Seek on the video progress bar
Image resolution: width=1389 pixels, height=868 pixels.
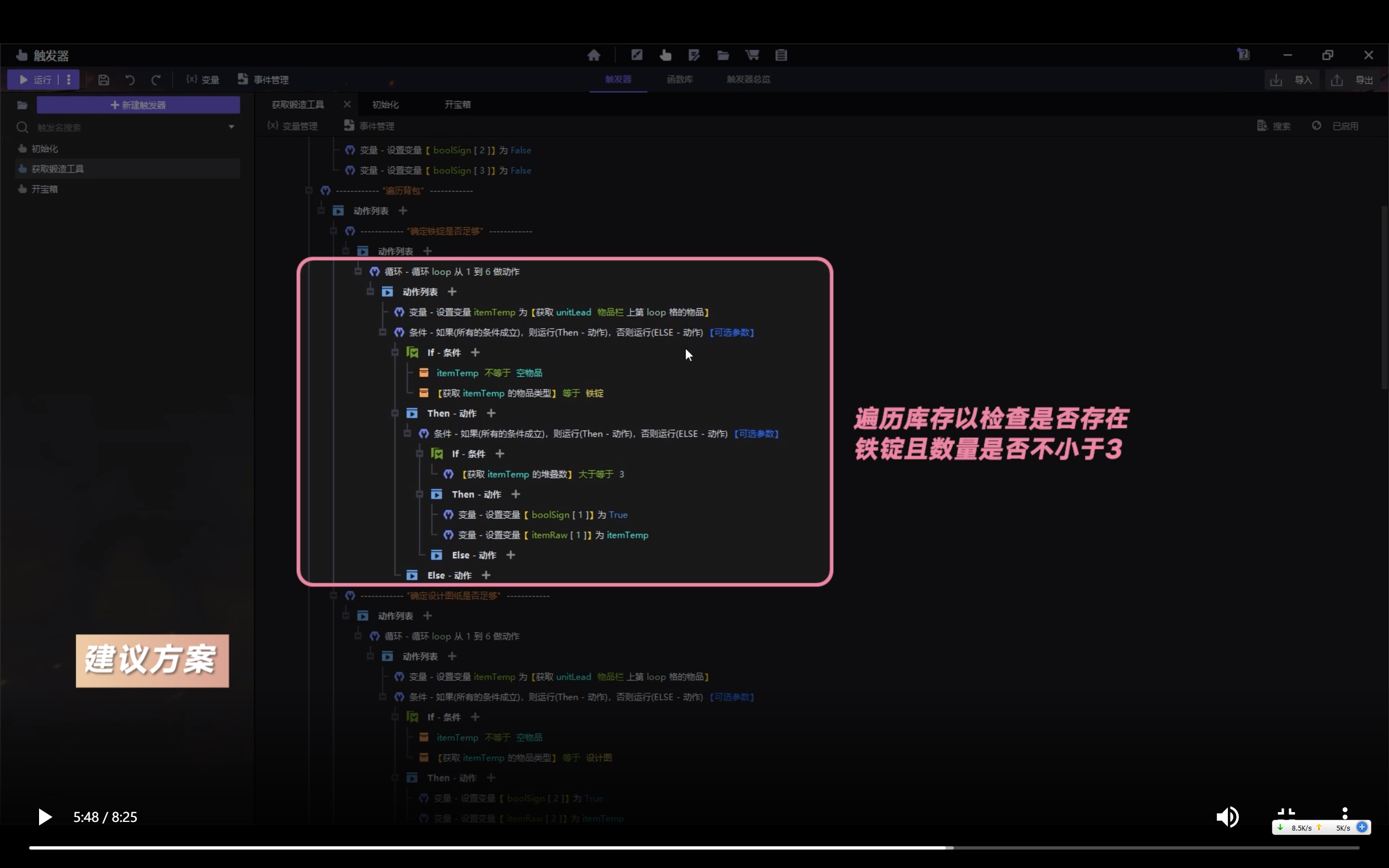click(694, 847)
